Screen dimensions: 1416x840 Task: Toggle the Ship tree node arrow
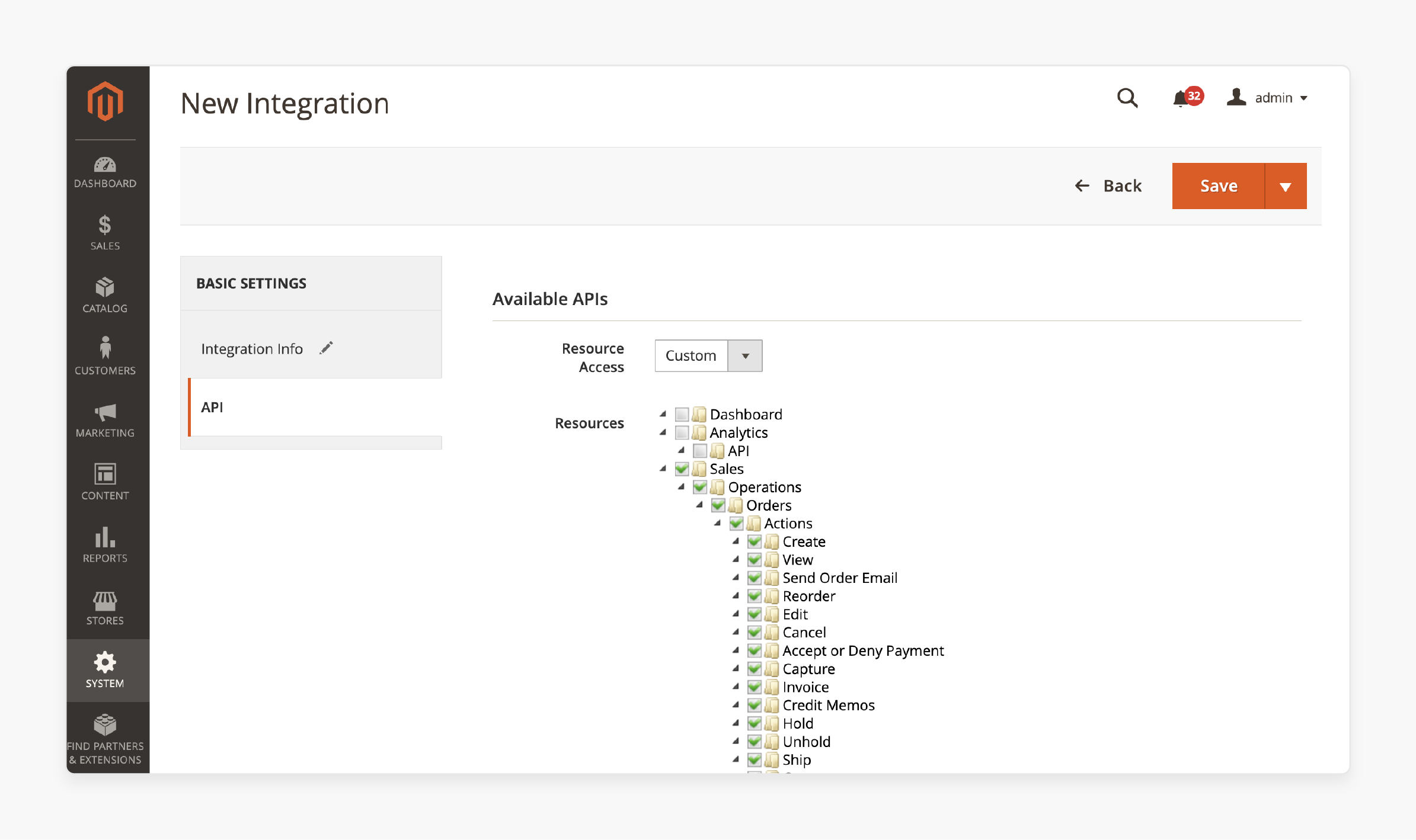[x=736, y=759]
